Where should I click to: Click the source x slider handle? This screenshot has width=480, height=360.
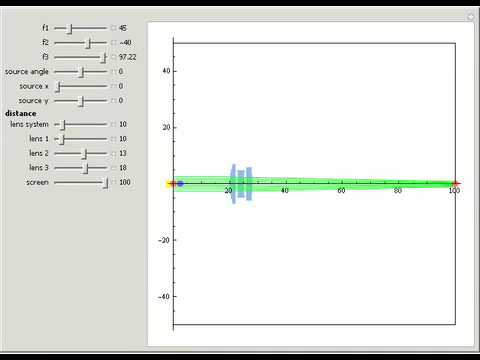coord(58,87)
